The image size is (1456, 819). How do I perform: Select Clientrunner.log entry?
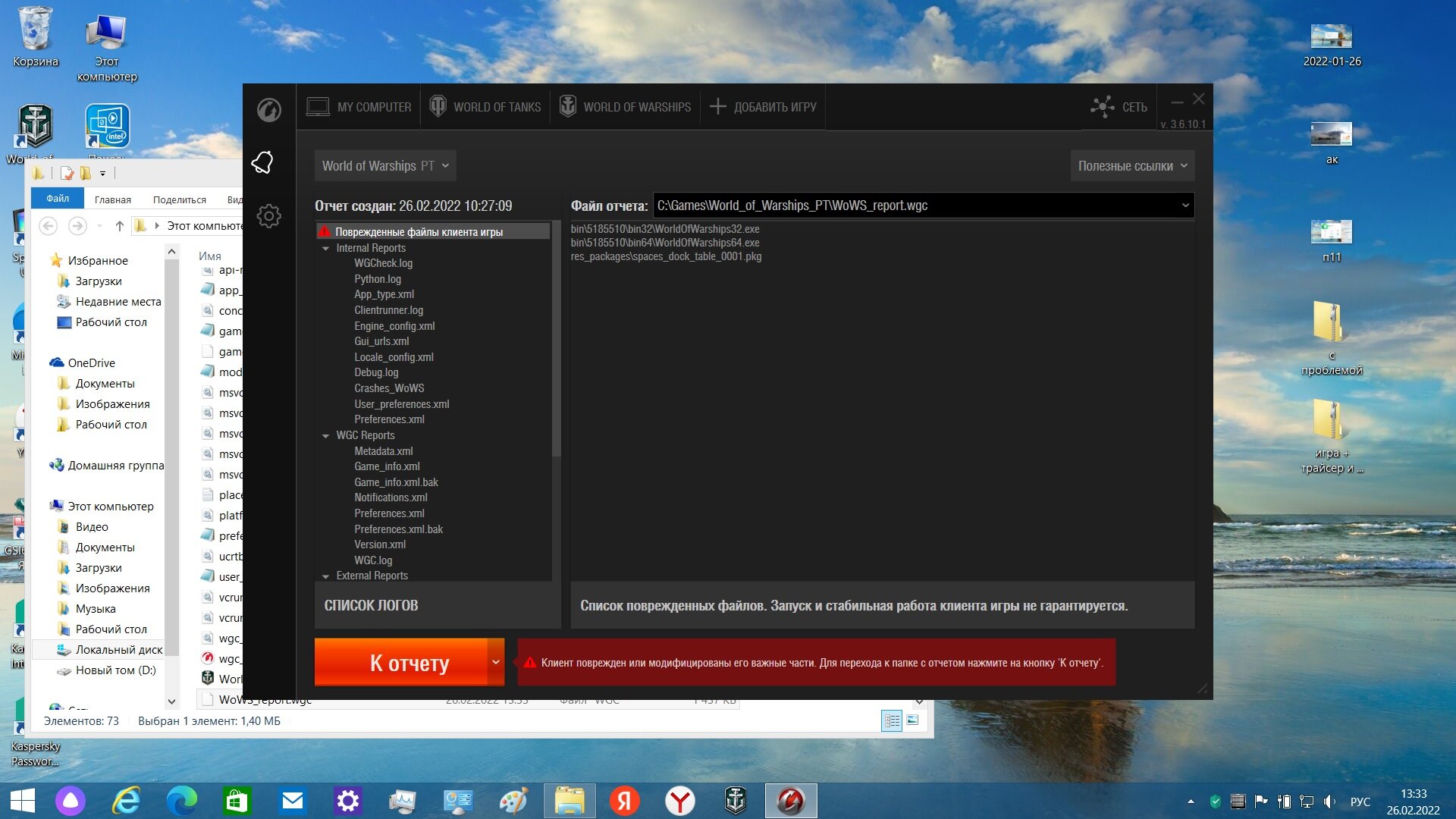[x=388, y=310]
